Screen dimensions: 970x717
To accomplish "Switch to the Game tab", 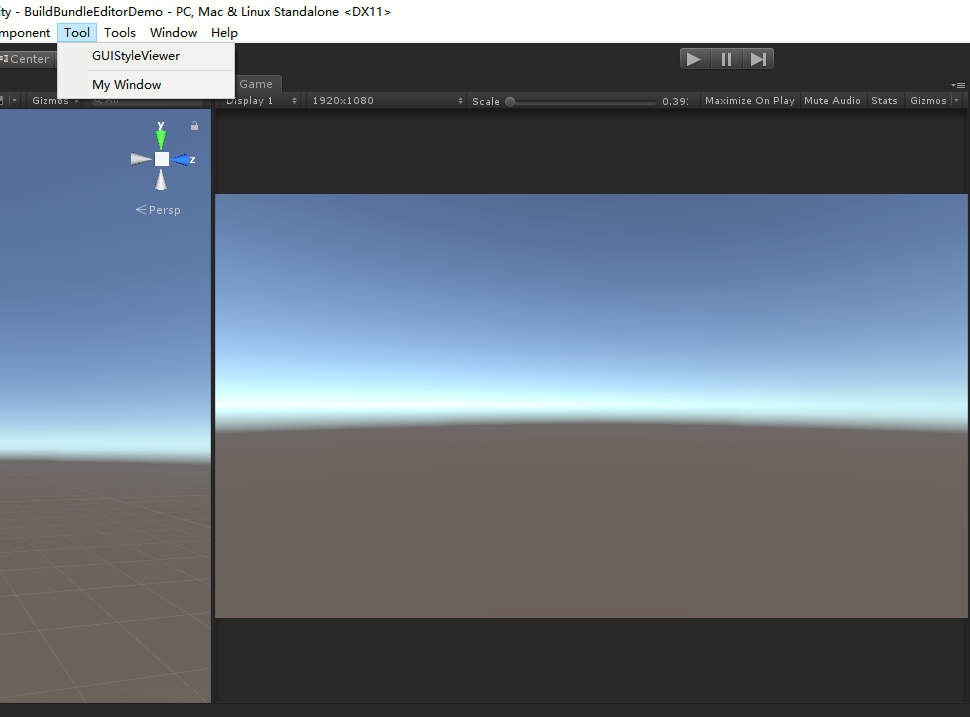I will (257, 84).
